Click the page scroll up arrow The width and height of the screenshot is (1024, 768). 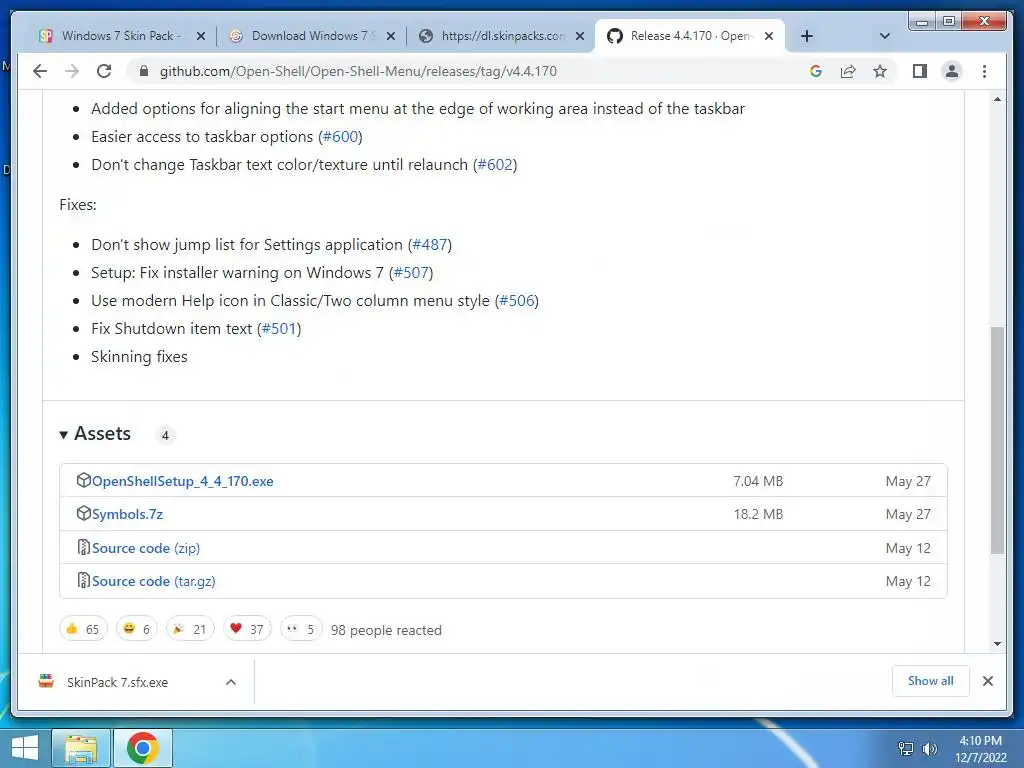coord(997,99)
